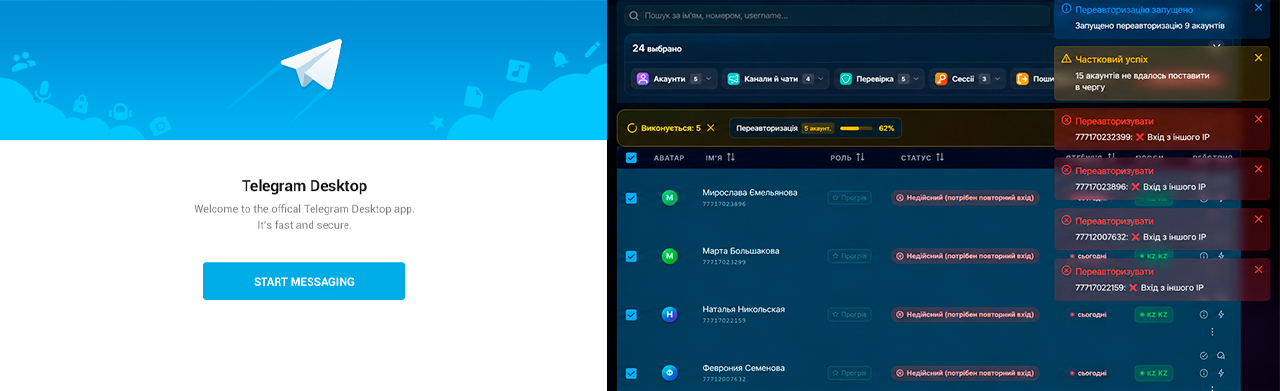The height and width of the screenshot is (391, 1280).
Task: Click KZ KZ badge in Наталья Никольская row
Action: pos(1153,315)
